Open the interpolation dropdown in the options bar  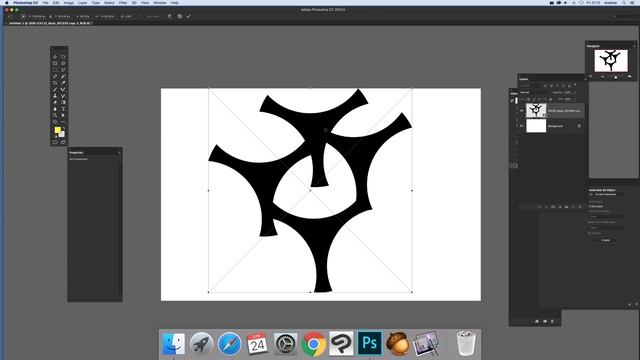tap(154, 16)
